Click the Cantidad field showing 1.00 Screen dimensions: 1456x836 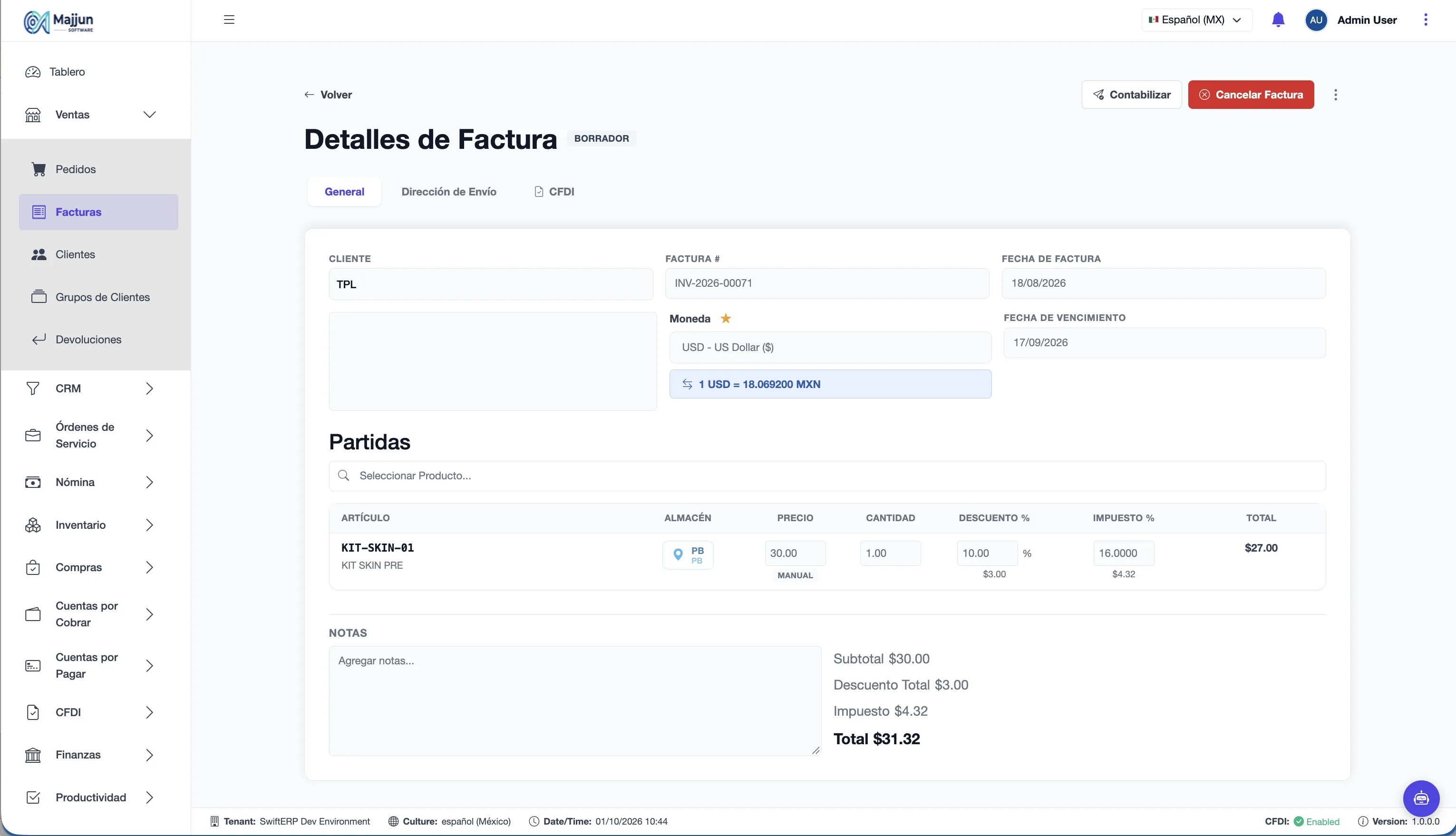(890, 553)
